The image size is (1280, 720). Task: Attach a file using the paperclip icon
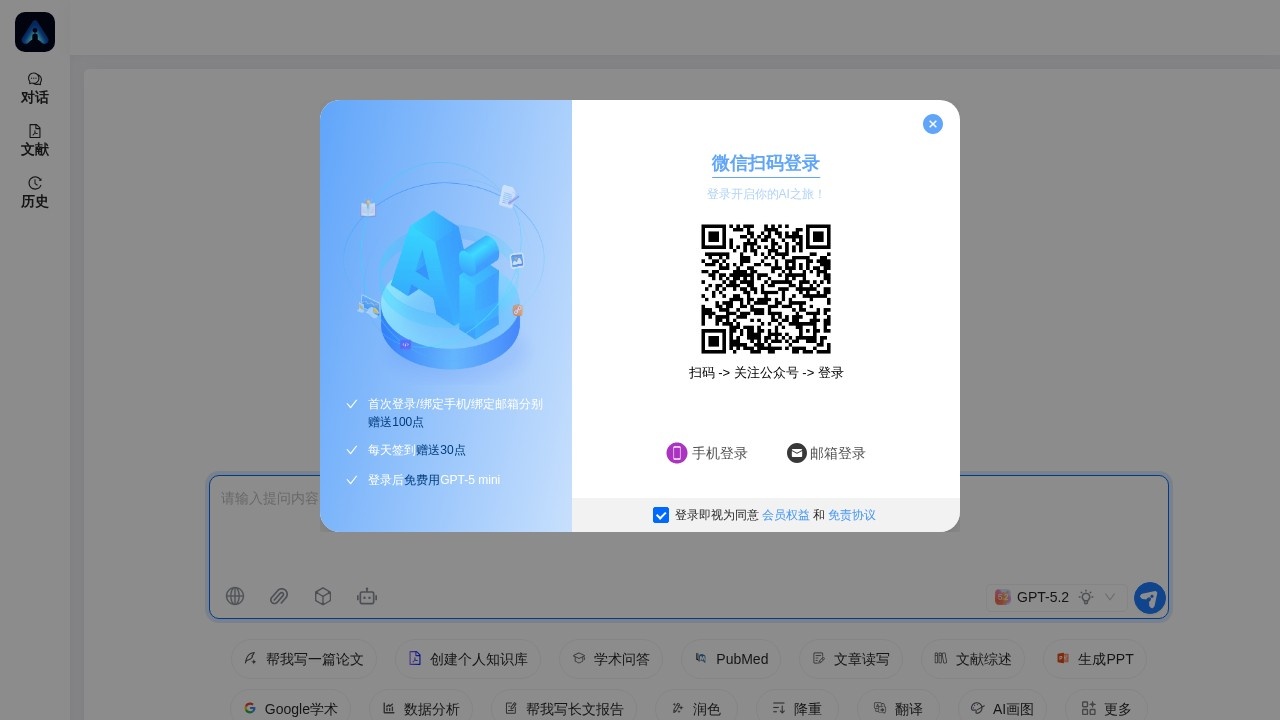[x=279, y=596]
